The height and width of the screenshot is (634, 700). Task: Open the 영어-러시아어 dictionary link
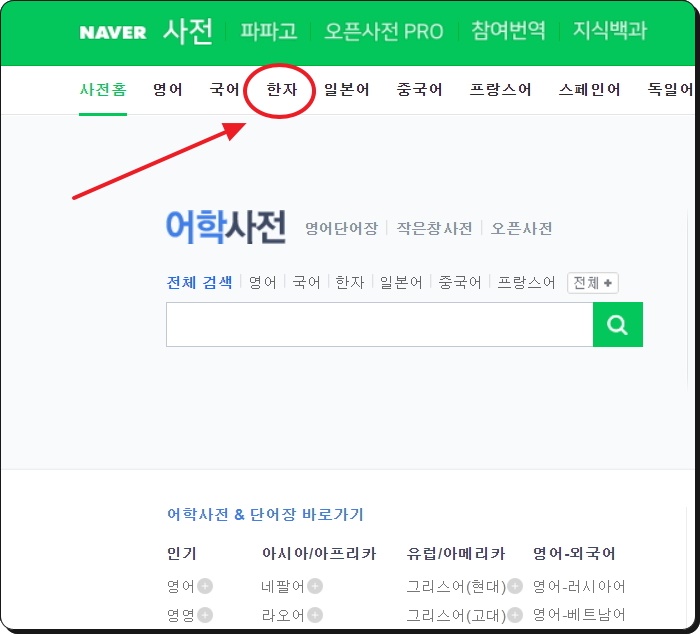[579, 586]
